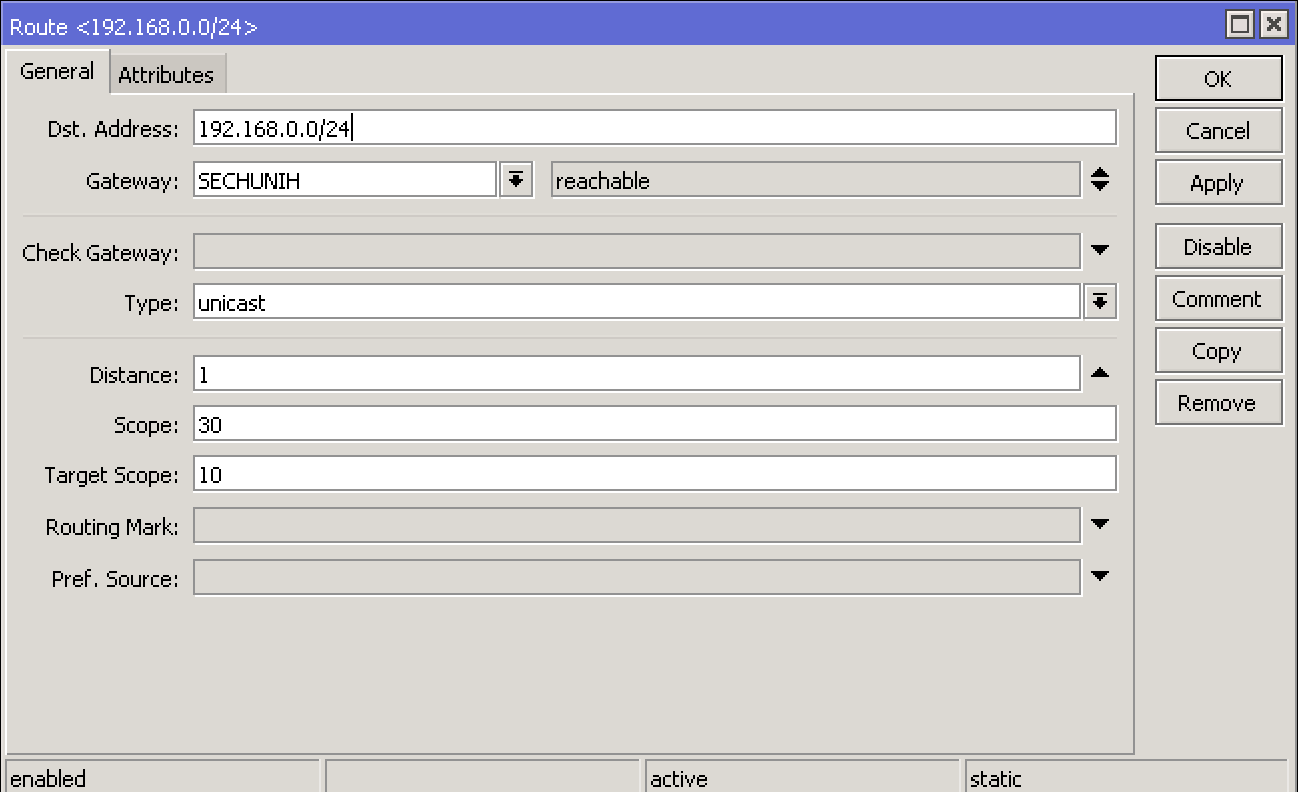Edit the Scope value 30
Screen dimensions: 1298x792
(x=655, y=424)
